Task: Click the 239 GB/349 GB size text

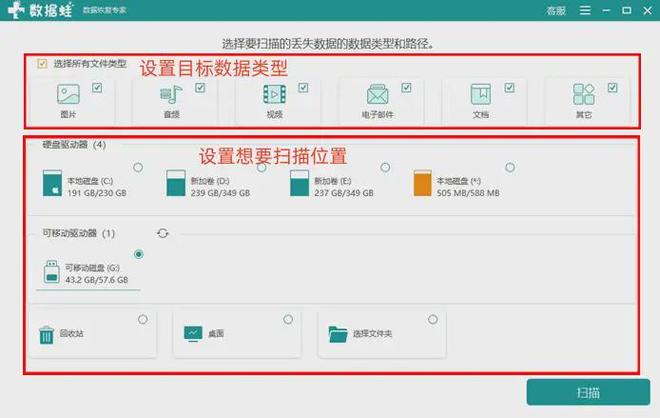Action: pyautogui.click(x=220, y=193)
